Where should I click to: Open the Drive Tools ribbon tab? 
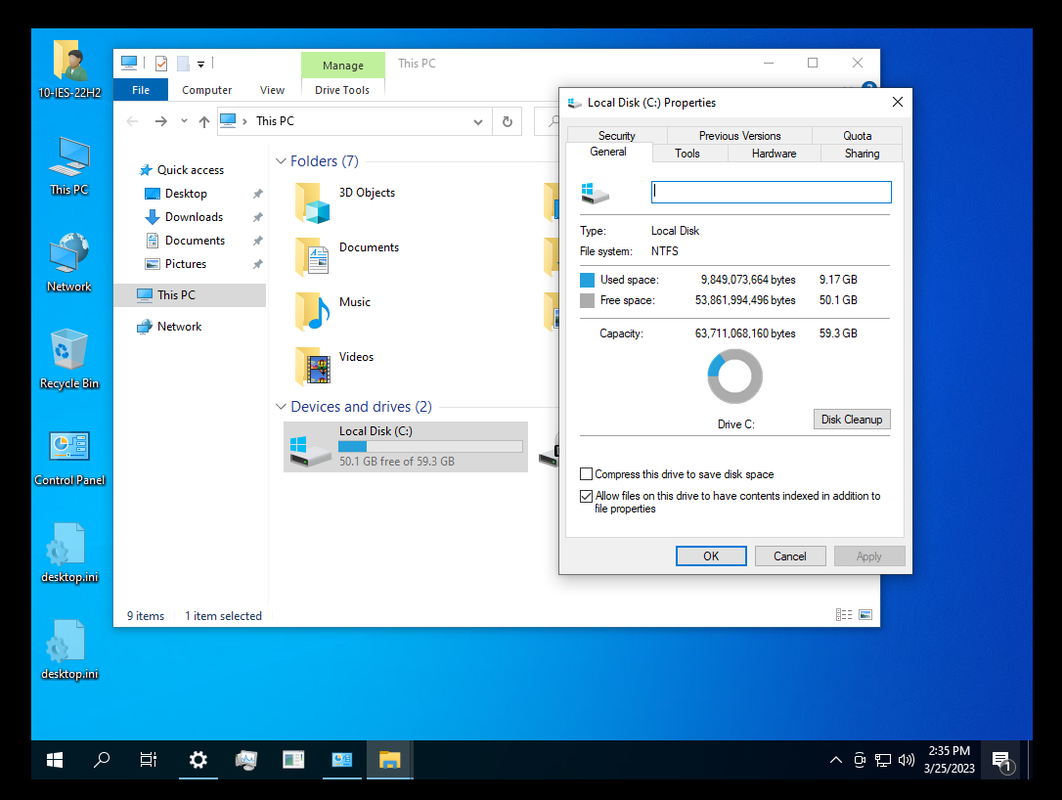(x=342, y=90)
